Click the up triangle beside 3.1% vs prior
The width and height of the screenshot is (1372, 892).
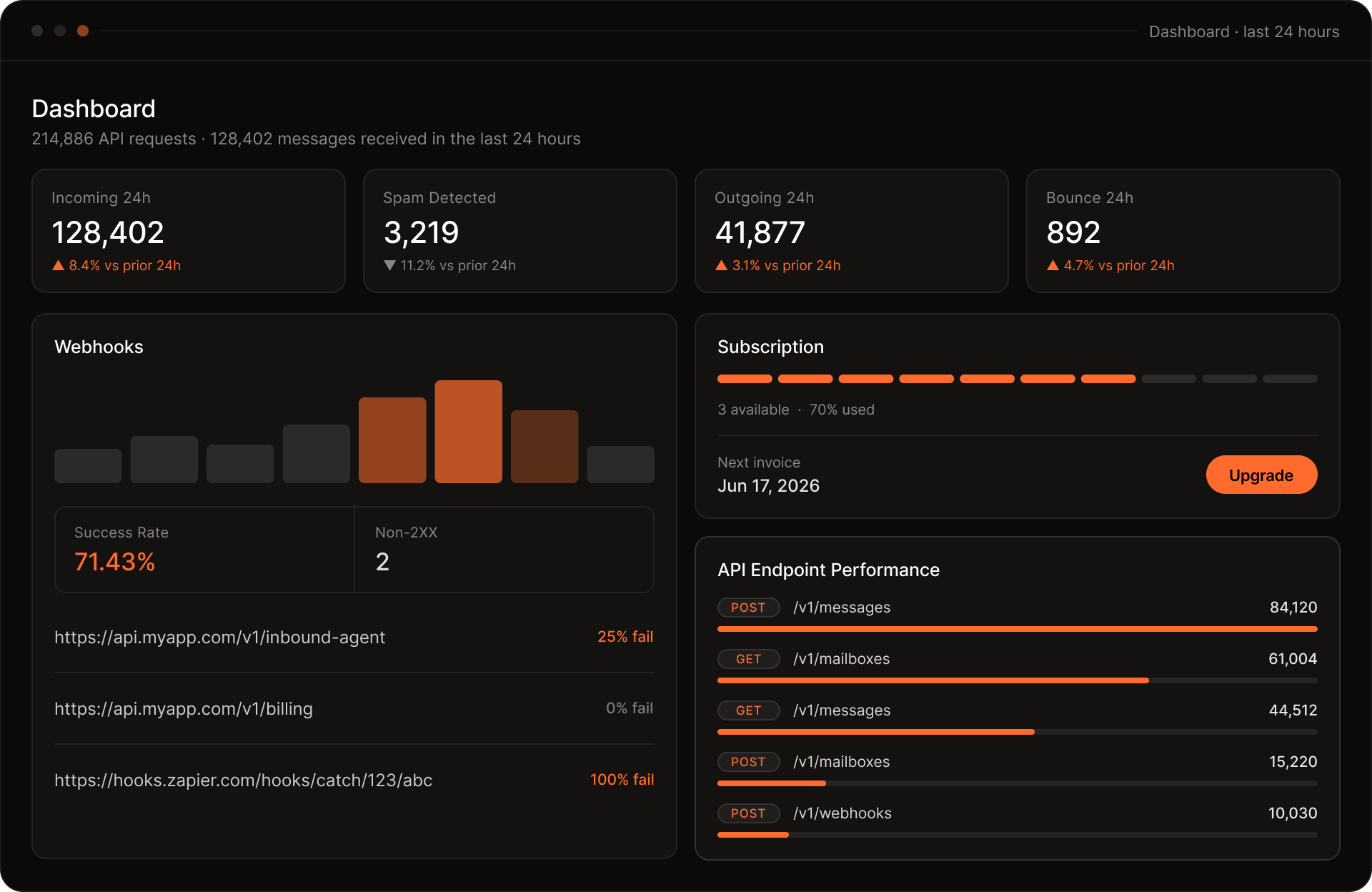[722, 265]
